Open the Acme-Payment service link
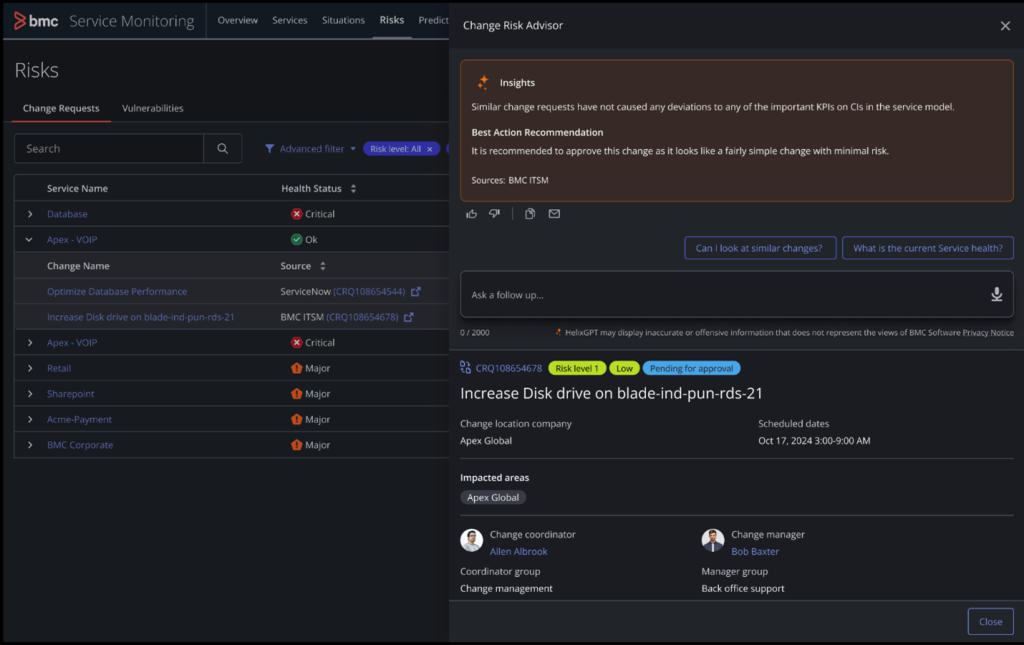This screenshot has width=1024, height=645. tap(79, 419)
